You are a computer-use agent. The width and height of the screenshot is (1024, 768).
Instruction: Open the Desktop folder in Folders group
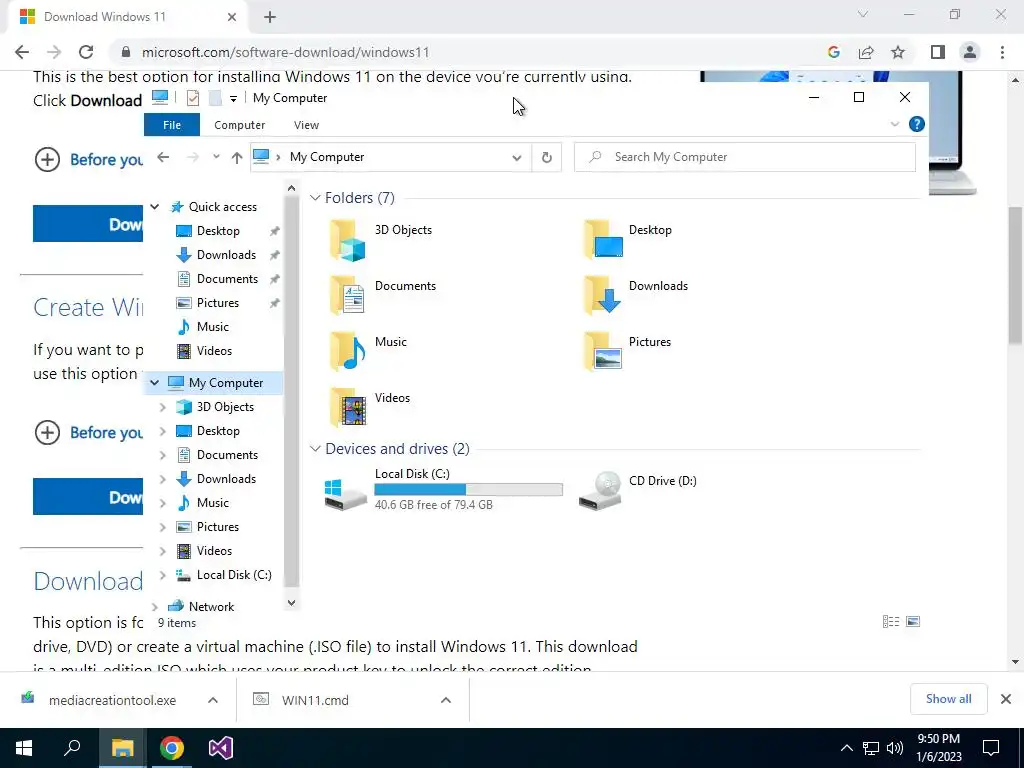pos(602,240)
